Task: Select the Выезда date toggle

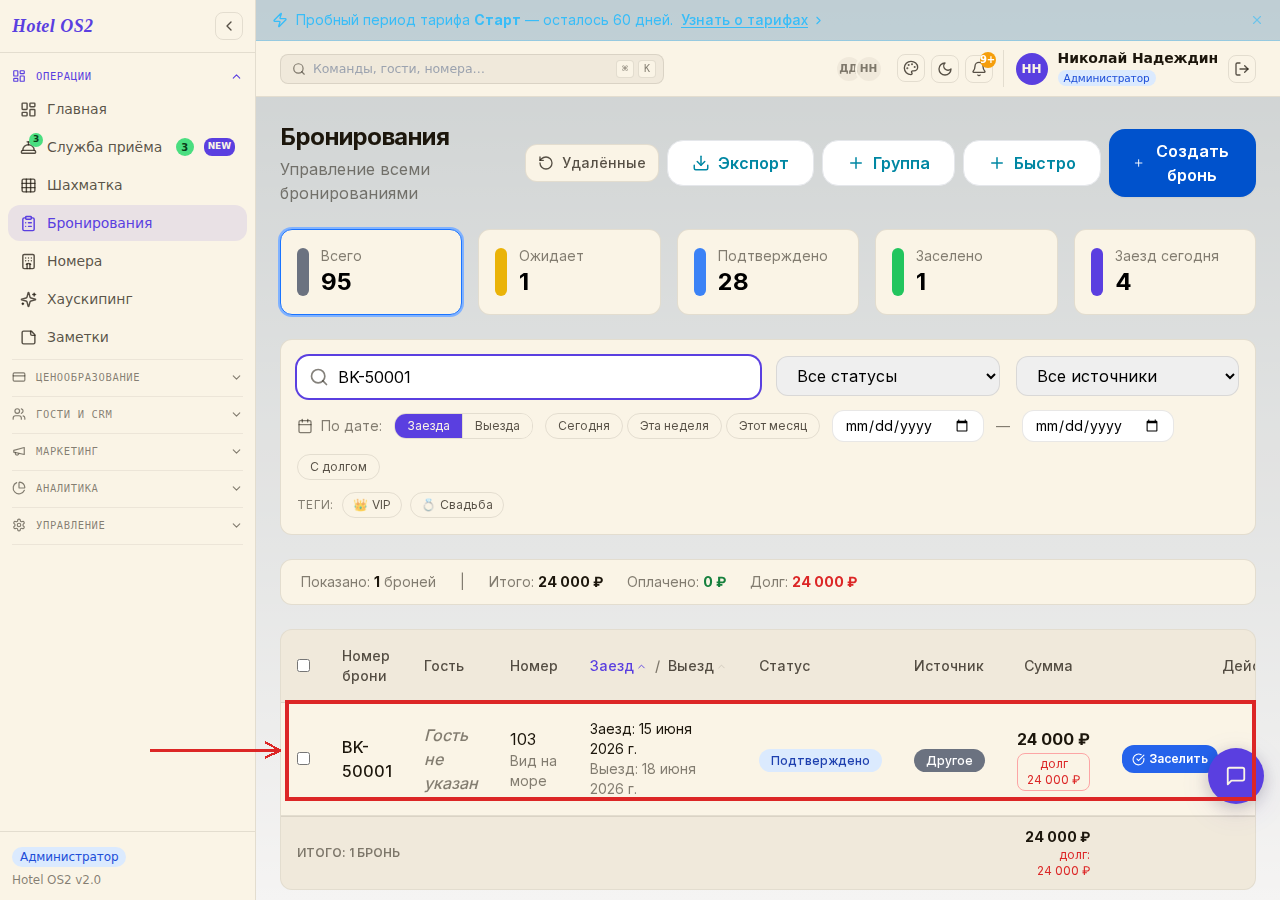Action: [x=497, y=426]
